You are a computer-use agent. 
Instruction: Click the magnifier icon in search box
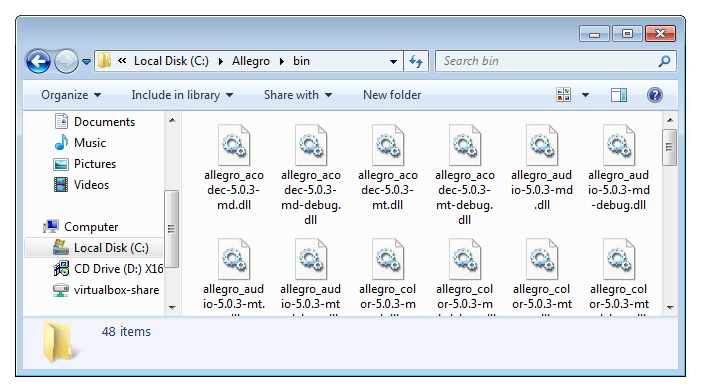click(x=664, y=61)
